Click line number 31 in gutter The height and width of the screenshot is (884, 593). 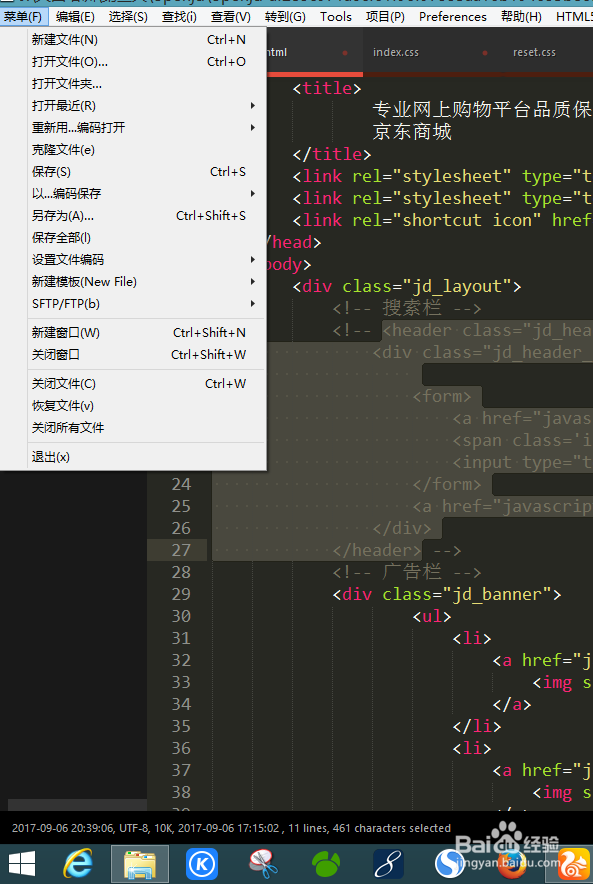point(181,638)
